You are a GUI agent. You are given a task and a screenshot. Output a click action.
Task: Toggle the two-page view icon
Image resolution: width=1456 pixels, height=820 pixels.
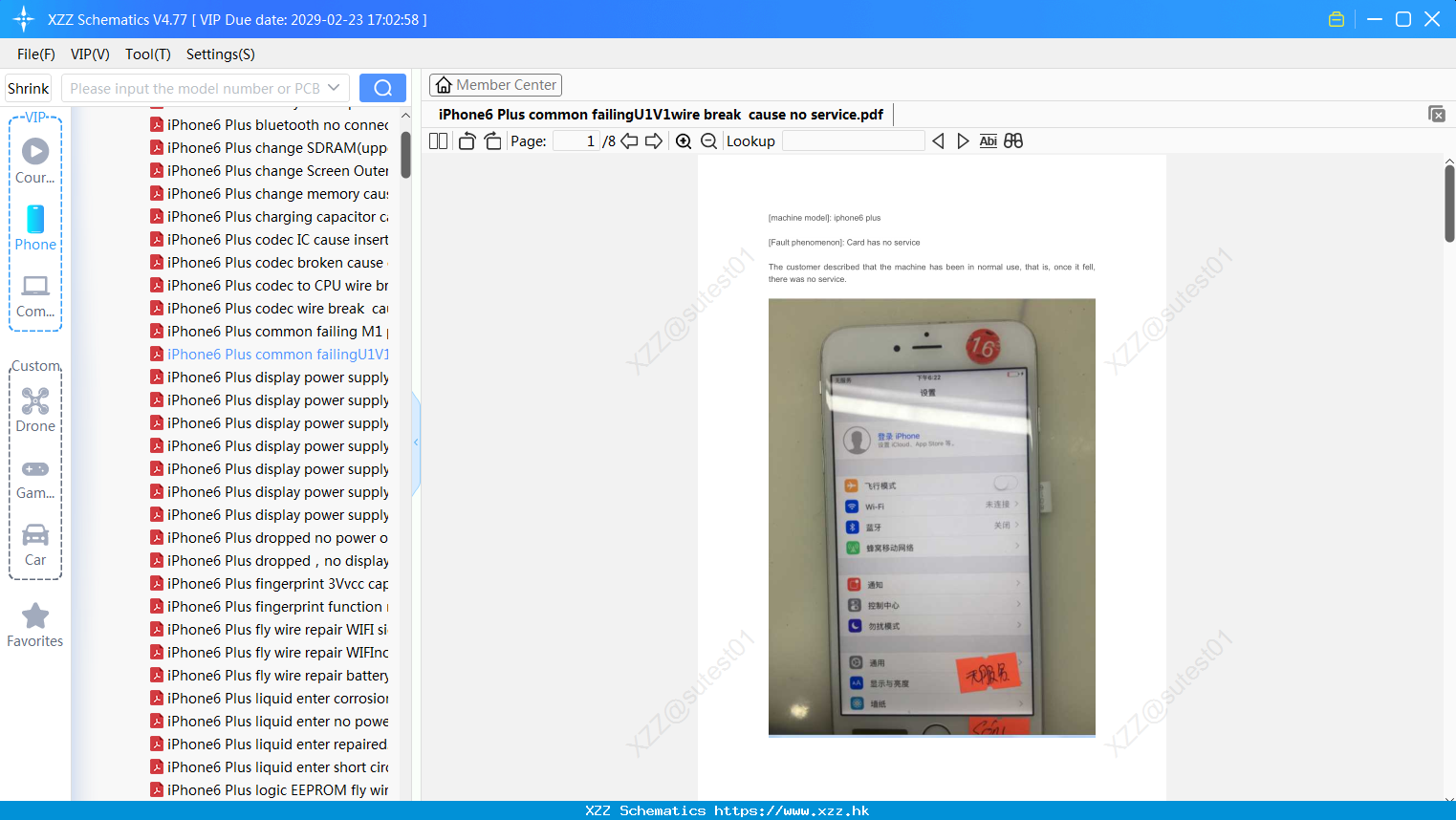[439, 141]
